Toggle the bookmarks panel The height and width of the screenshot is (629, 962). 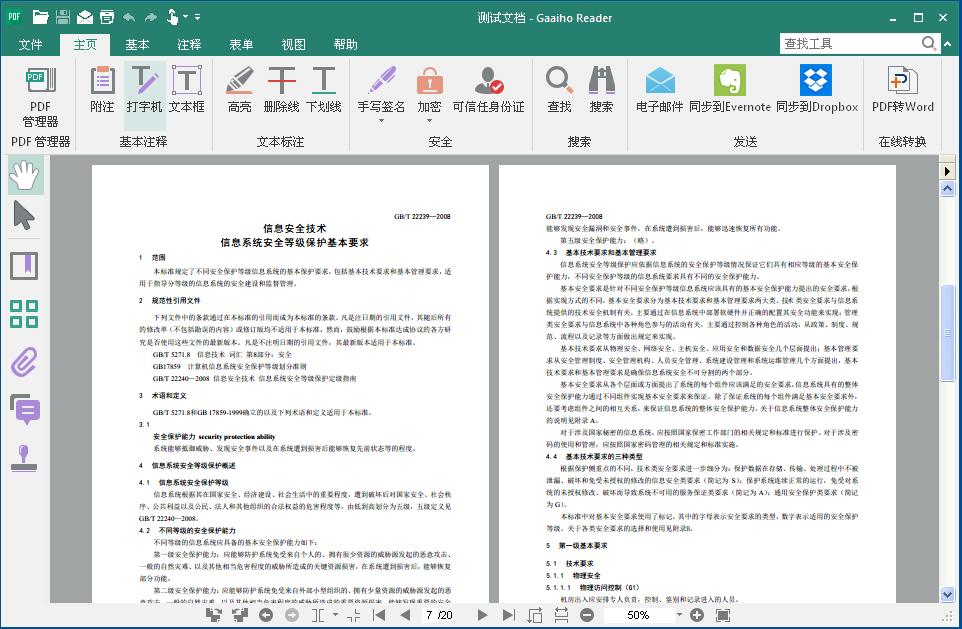[x=22, y=265]
